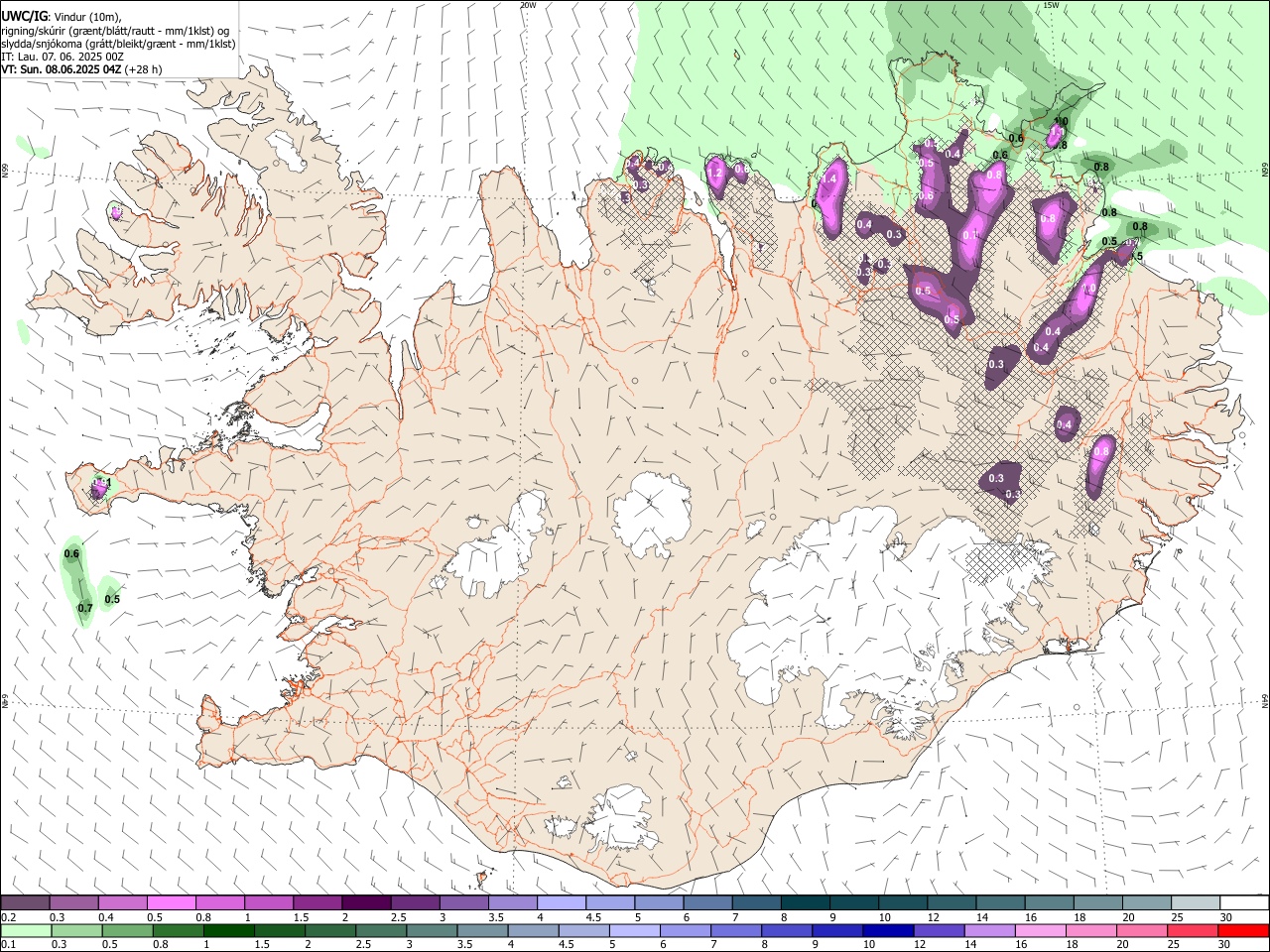Click the '0.1' label on the lower scale
The width and height of the screenshot is (1270, 952).
coord(9,944)
